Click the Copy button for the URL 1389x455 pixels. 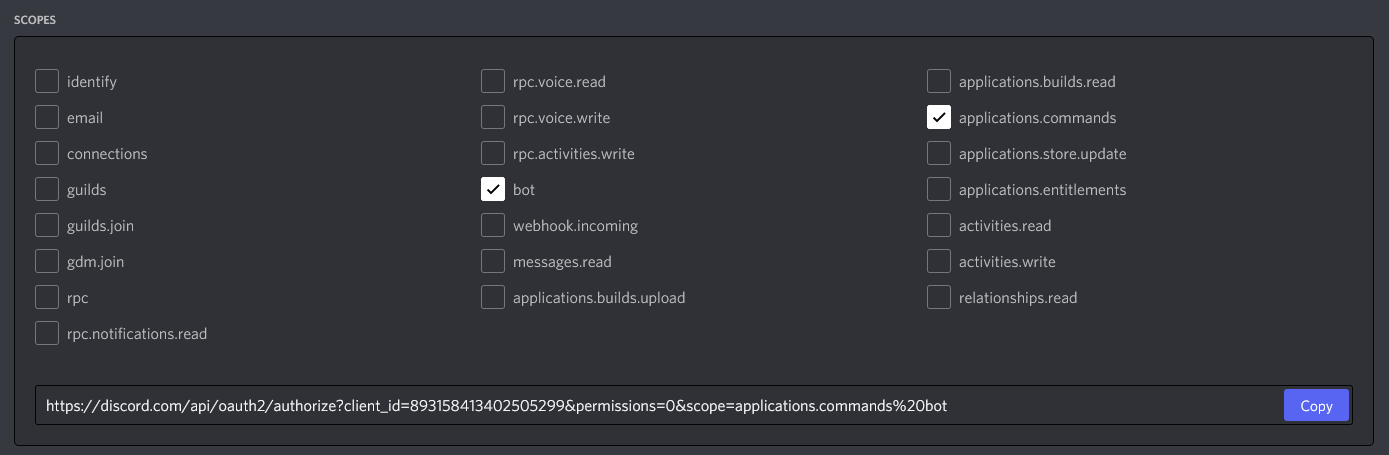(x=1316, y=406)
